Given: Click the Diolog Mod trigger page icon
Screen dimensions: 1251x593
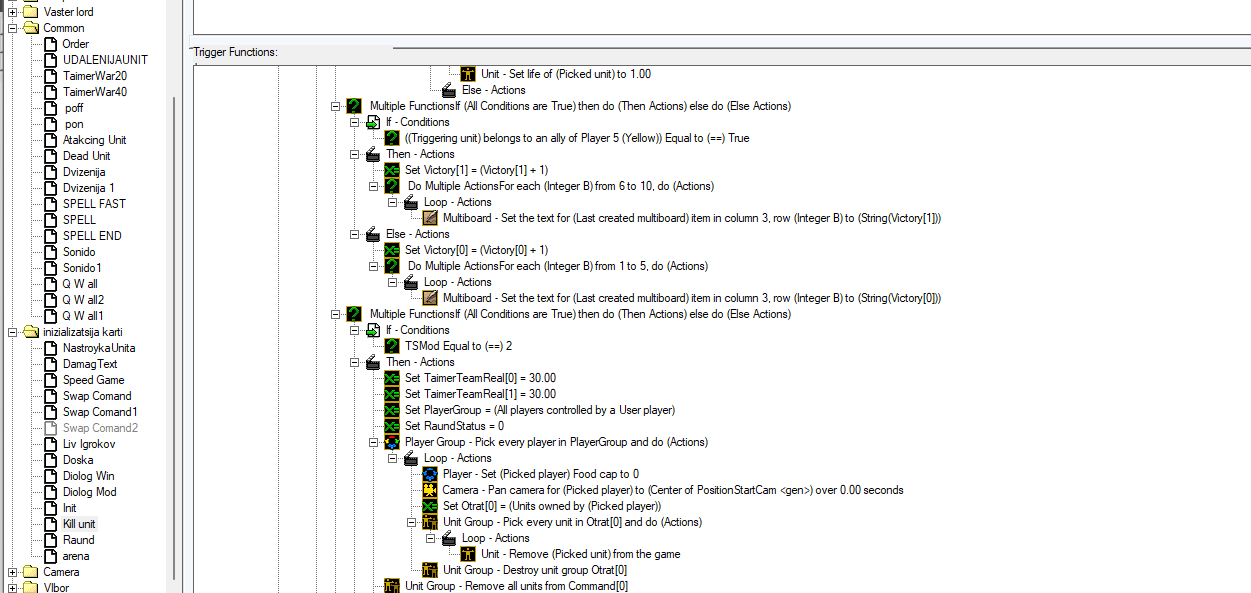Looking at the screenshot, I should tap(50, 492).
